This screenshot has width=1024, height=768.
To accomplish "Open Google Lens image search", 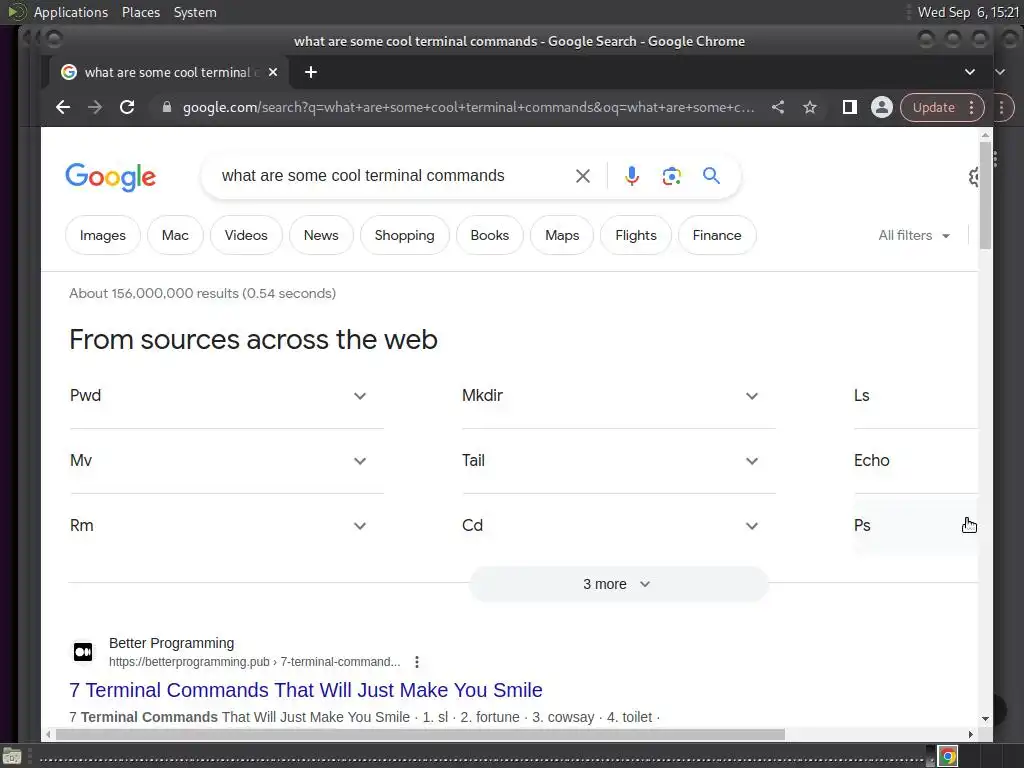I will pos(672,176).
